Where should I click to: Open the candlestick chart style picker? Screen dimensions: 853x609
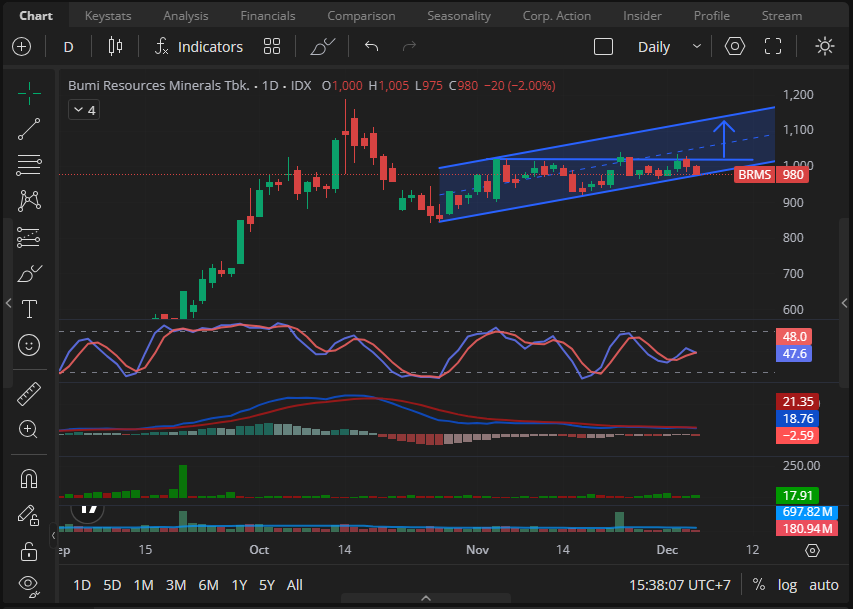(x=115, y=47)
